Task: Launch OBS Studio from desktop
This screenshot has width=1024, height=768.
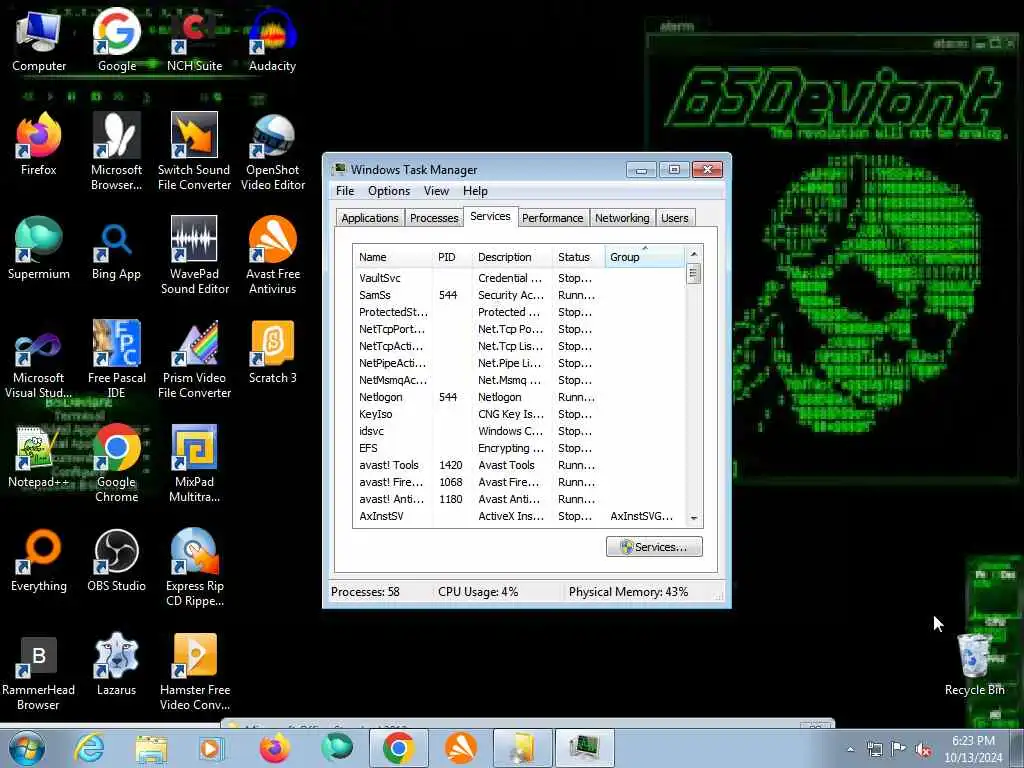Action: point(116,560)
